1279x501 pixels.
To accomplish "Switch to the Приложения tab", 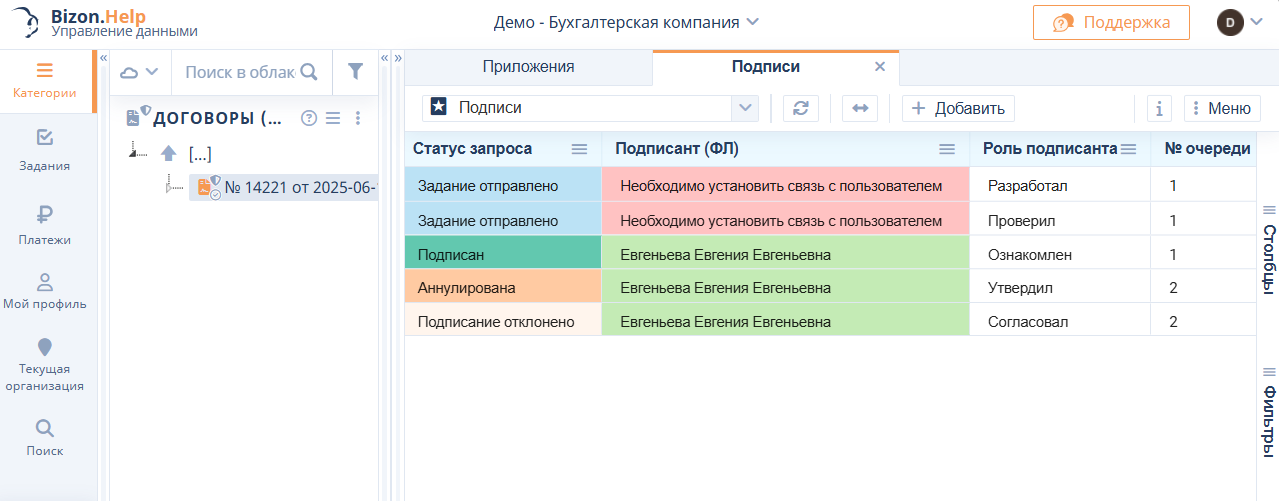I will [x=528, y=67].
